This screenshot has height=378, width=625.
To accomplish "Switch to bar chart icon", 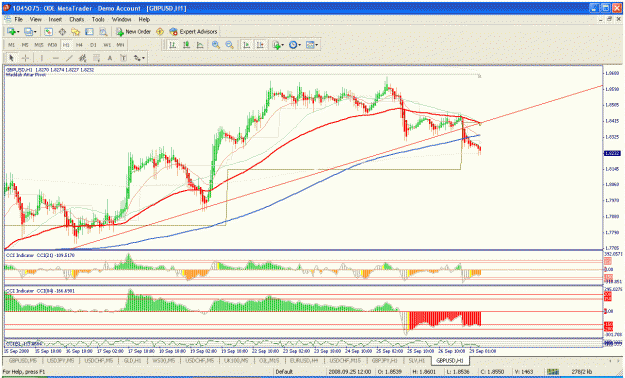I will [x=173, y=45].
